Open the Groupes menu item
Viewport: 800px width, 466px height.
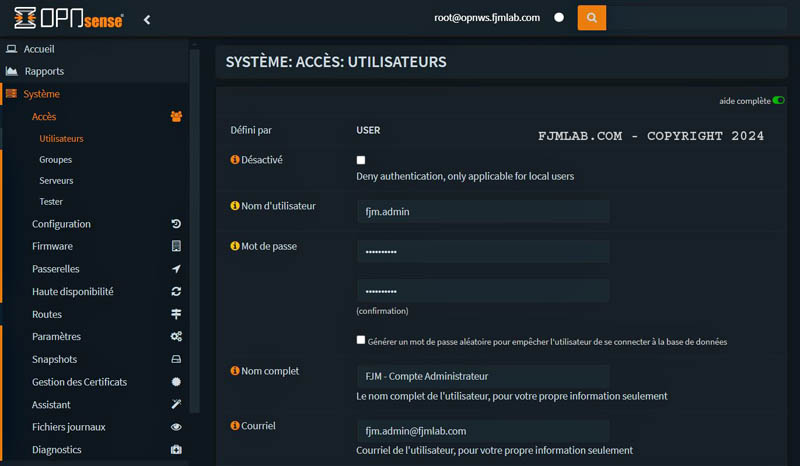56,160
